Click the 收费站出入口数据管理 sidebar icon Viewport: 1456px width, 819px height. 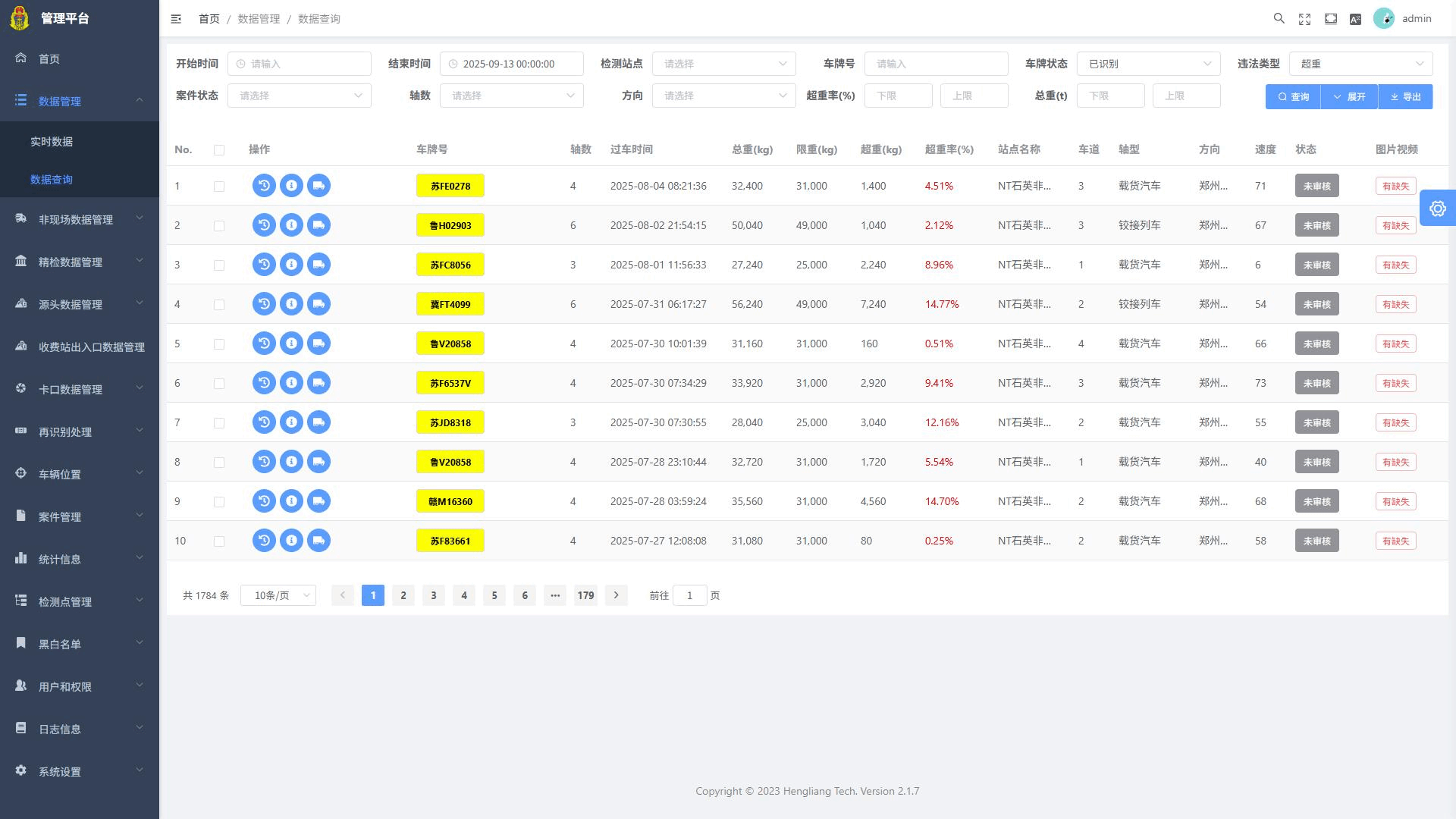20,346
